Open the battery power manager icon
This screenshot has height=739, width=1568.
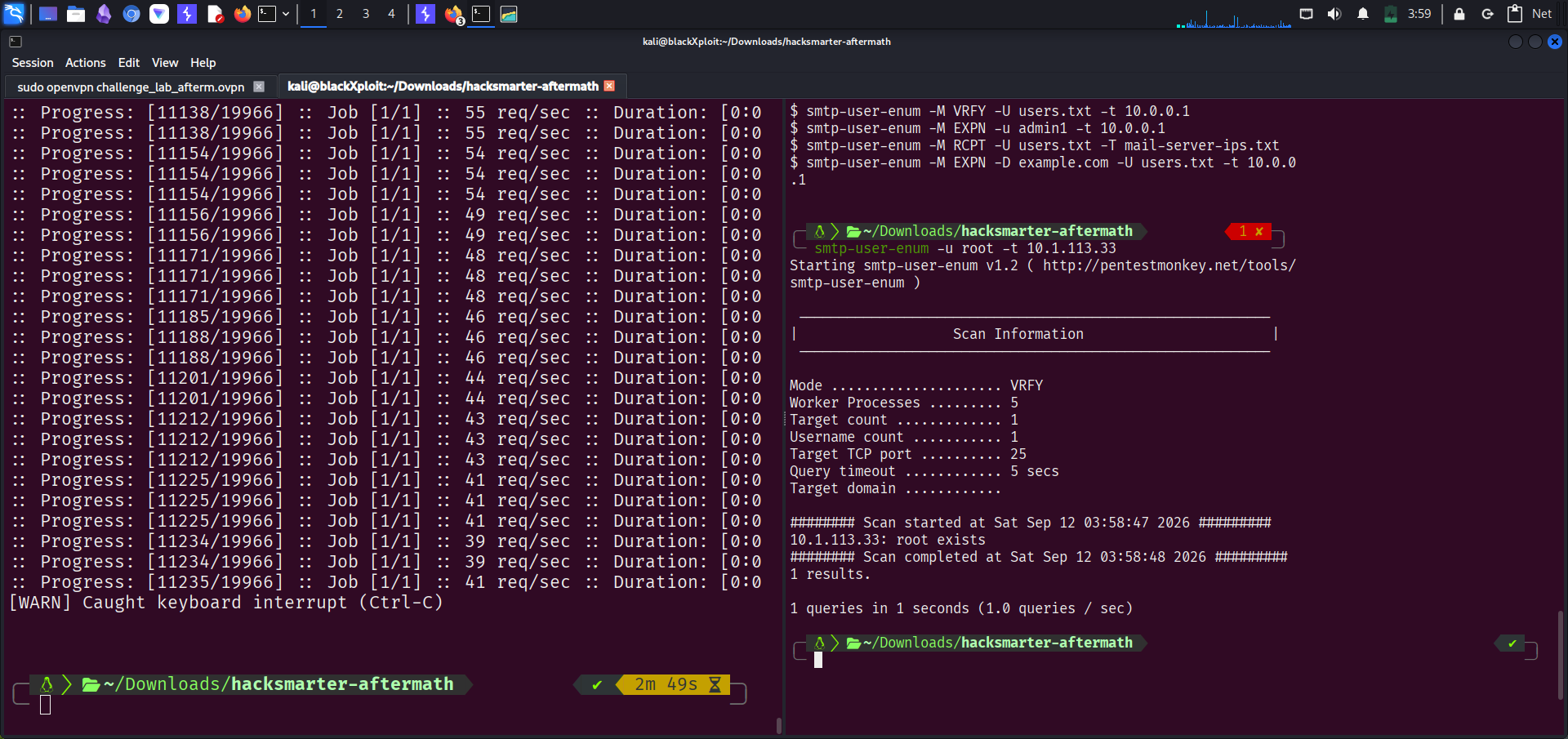click(1391, 14)
